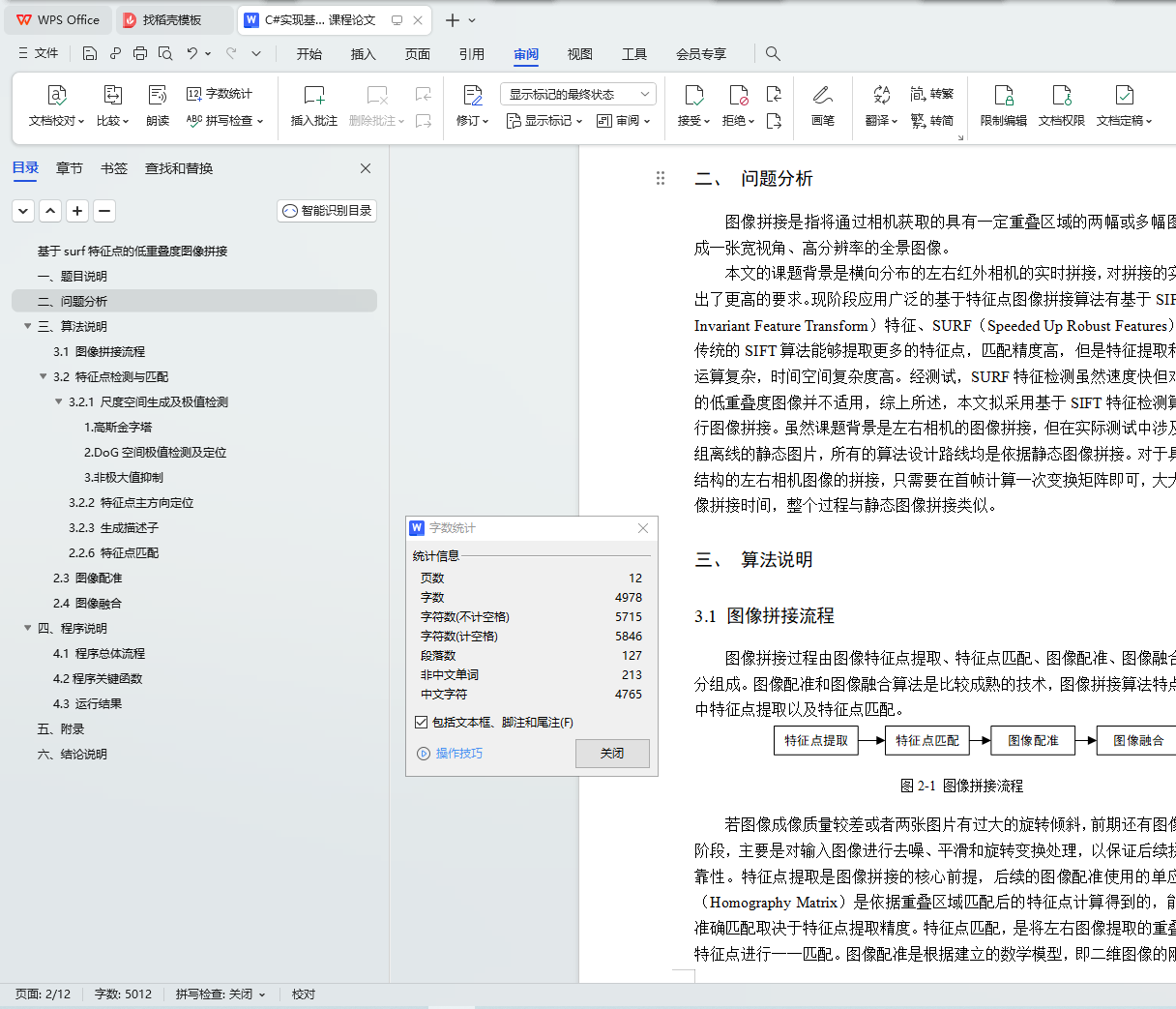Close the navigation pane
1176x1009 pixels.
(x=366, y=168)
